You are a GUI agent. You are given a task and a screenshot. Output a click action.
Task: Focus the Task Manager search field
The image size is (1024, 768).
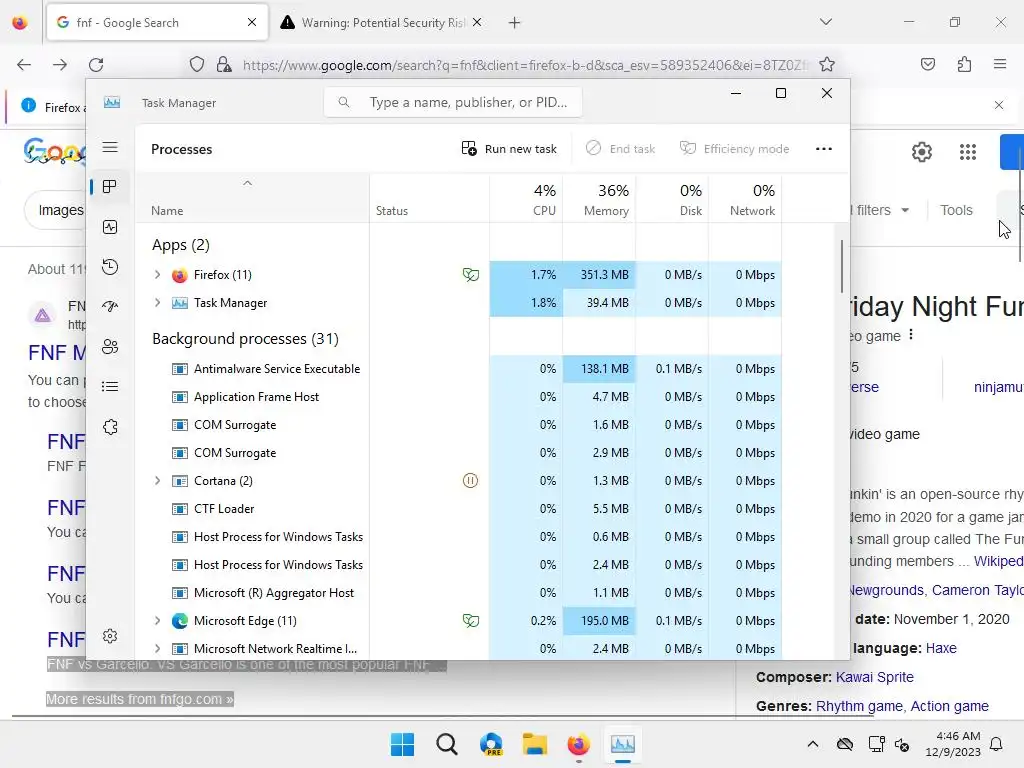[453, 103]
